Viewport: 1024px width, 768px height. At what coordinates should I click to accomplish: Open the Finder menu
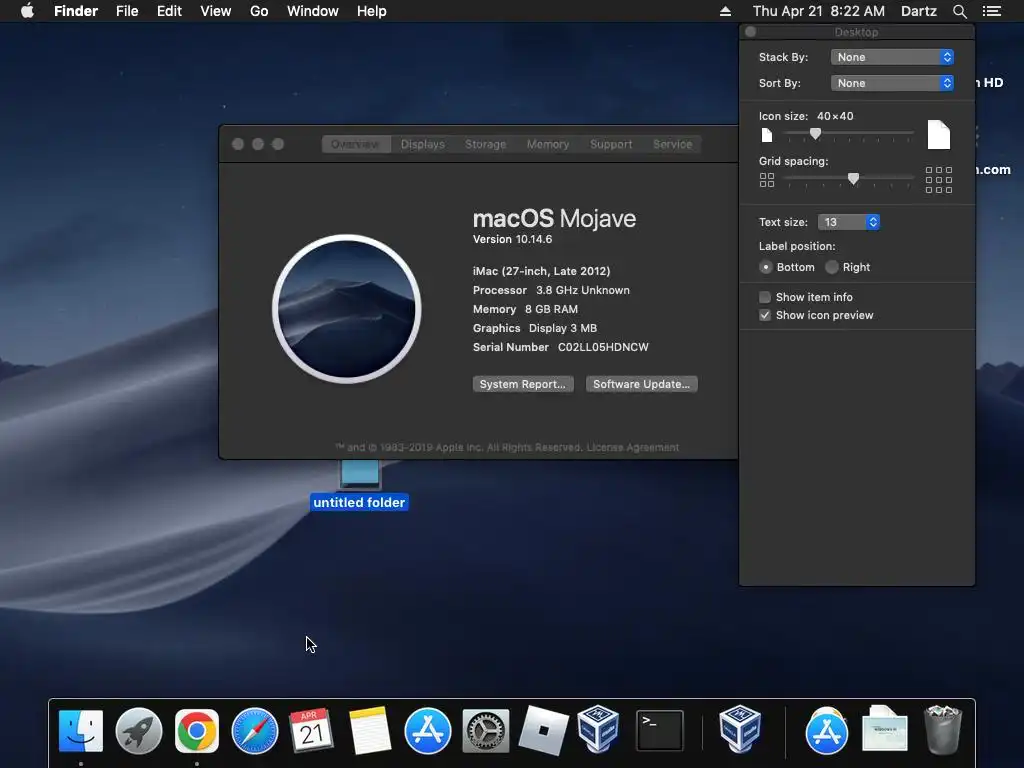[76, 11]
